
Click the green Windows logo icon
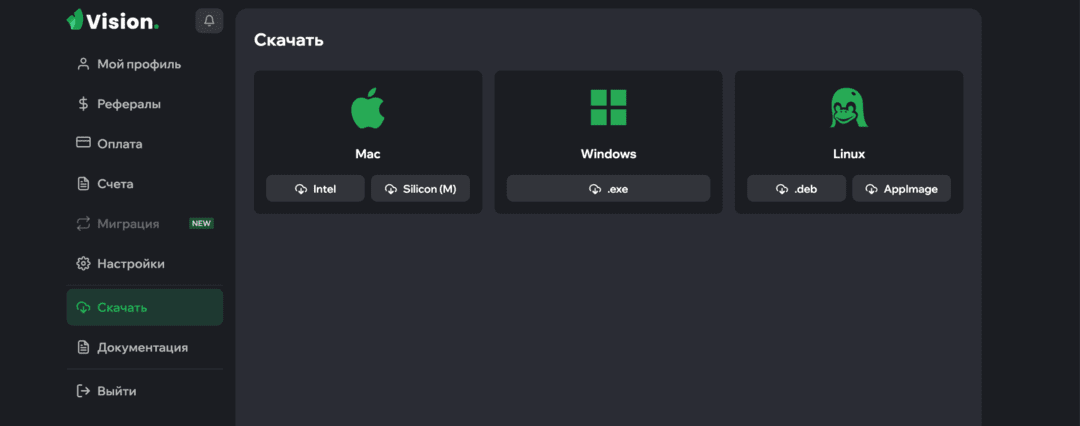tap(608, 108)
